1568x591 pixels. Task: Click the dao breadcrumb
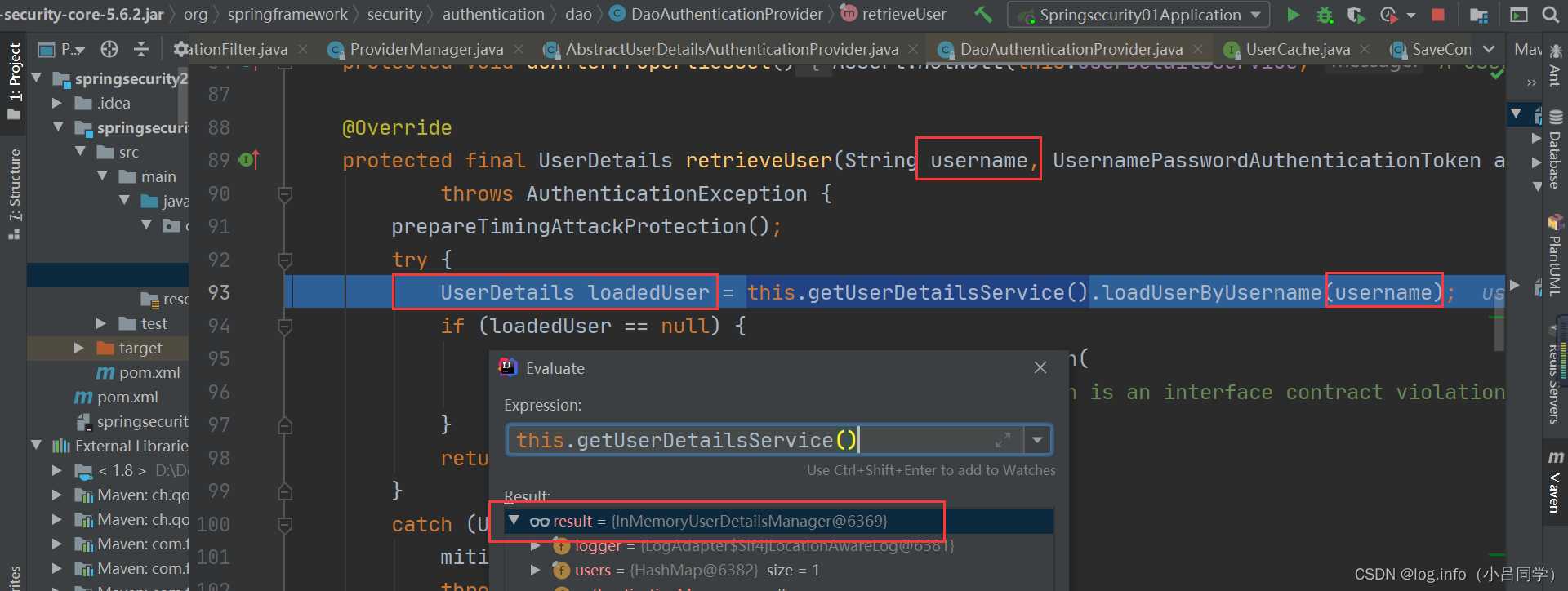click(578, 14)
